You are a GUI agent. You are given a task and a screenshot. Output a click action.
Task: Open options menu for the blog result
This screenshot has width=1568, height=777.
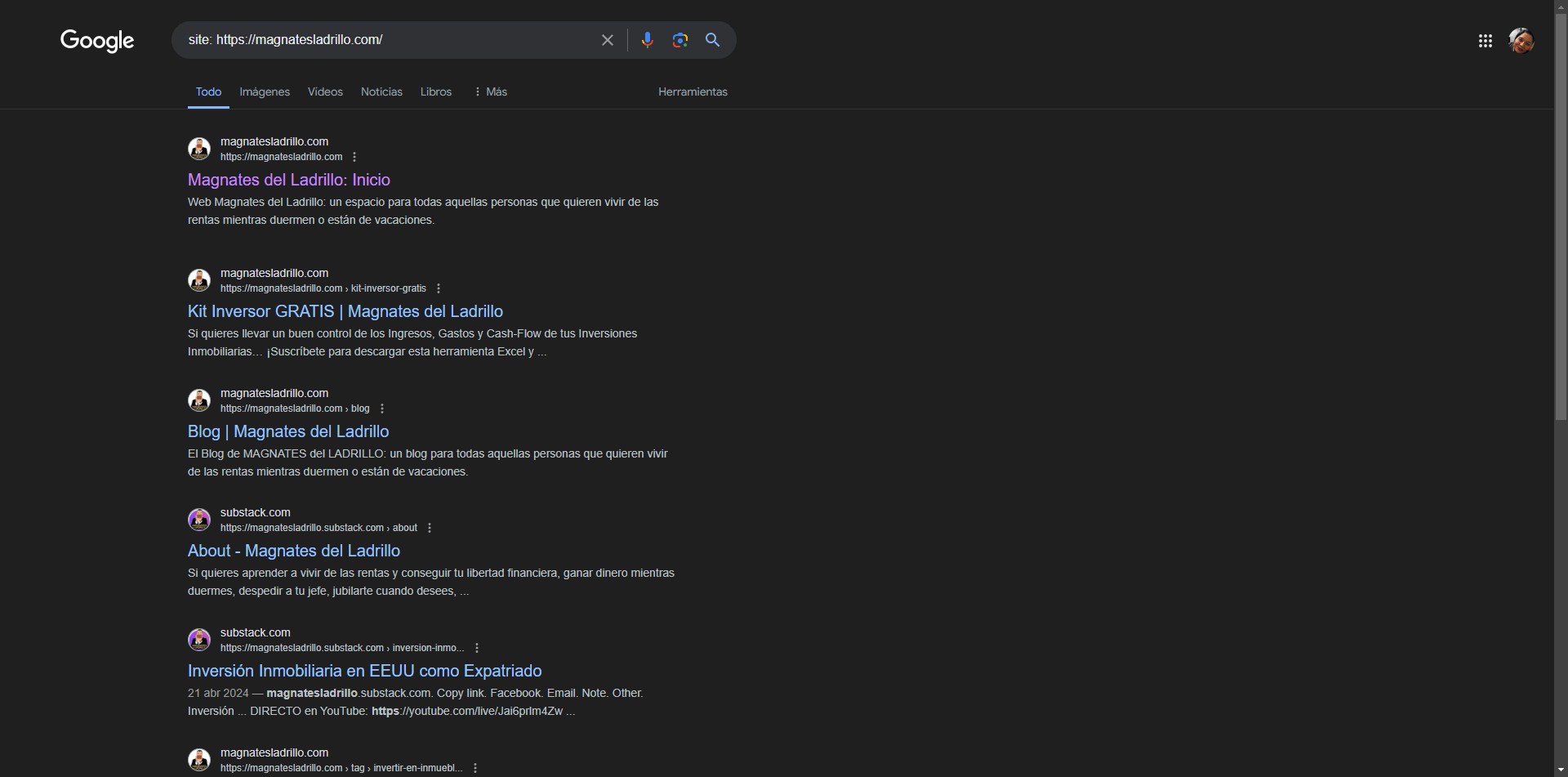click(x=382, y=409)
